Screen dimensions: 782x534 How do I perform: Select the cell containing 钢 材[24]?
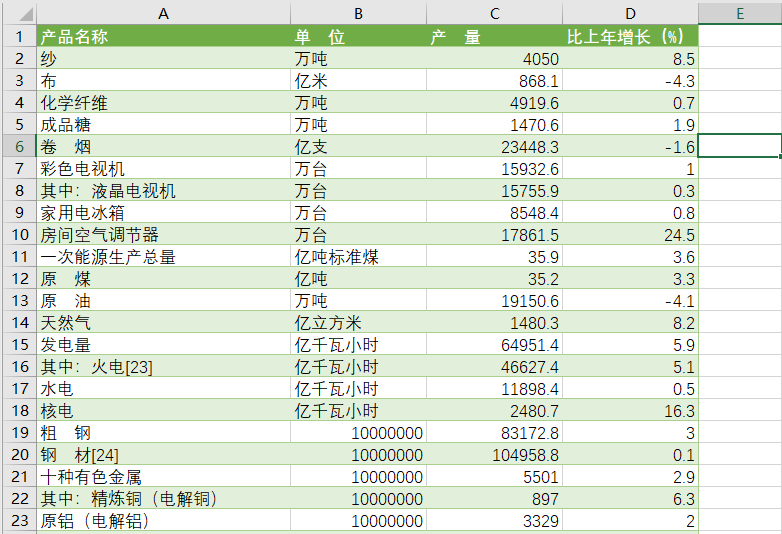coord(164,455)
